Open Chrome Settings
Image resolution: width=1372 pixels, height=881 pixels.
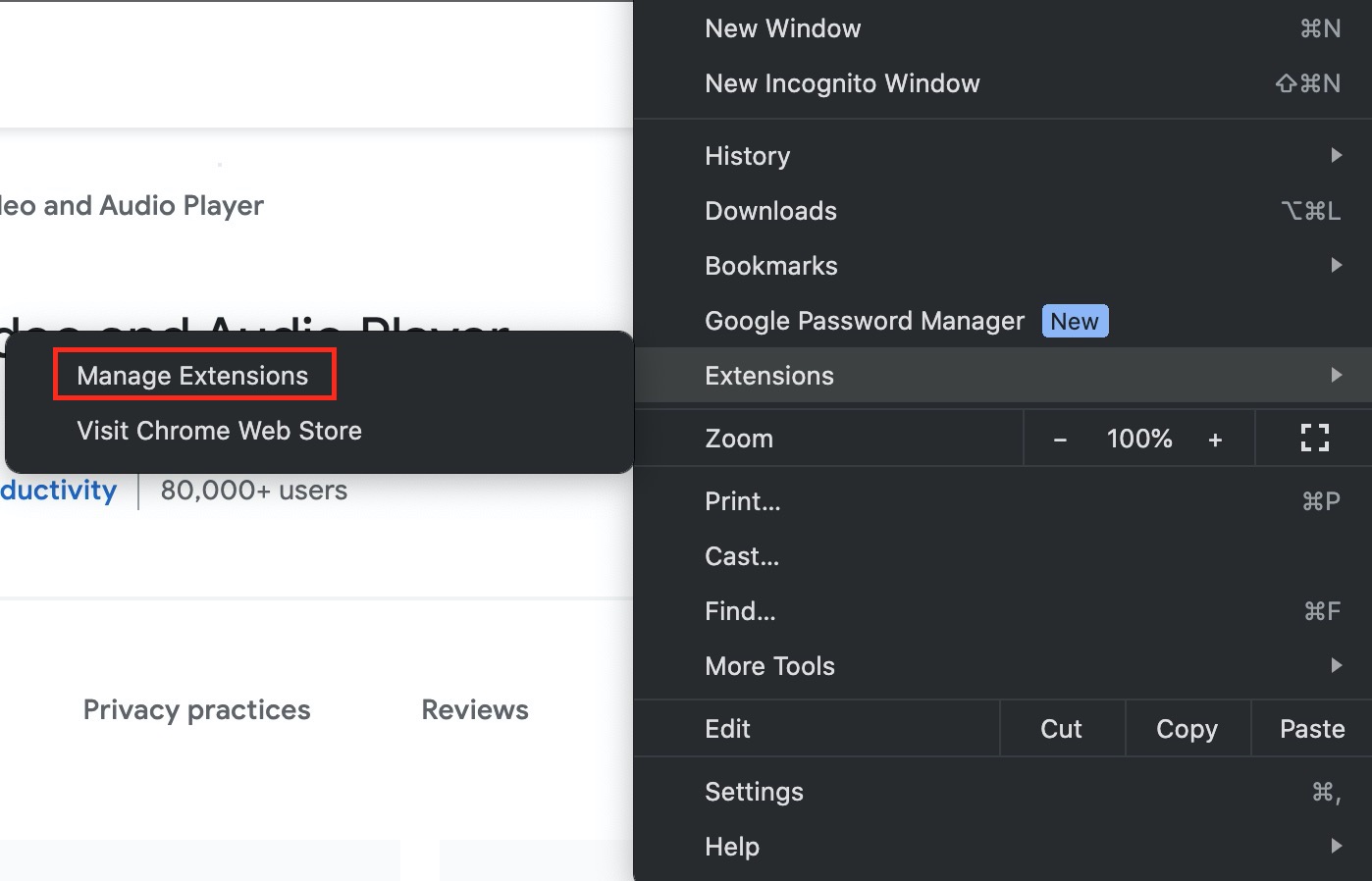pos(1003,792)
